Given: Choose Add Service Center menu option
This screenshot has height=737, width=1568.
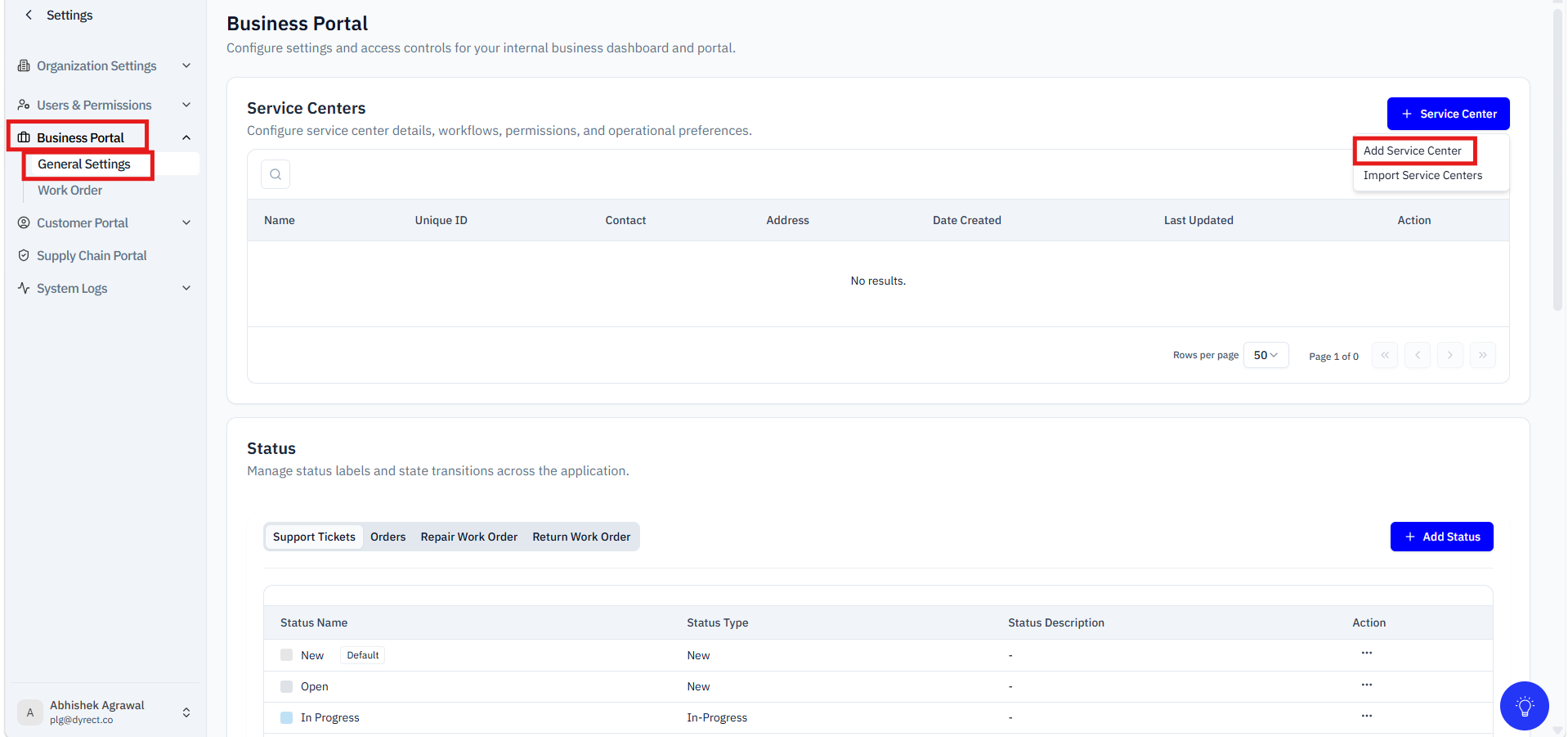Looking at the screenshot, I should 1412,151.
